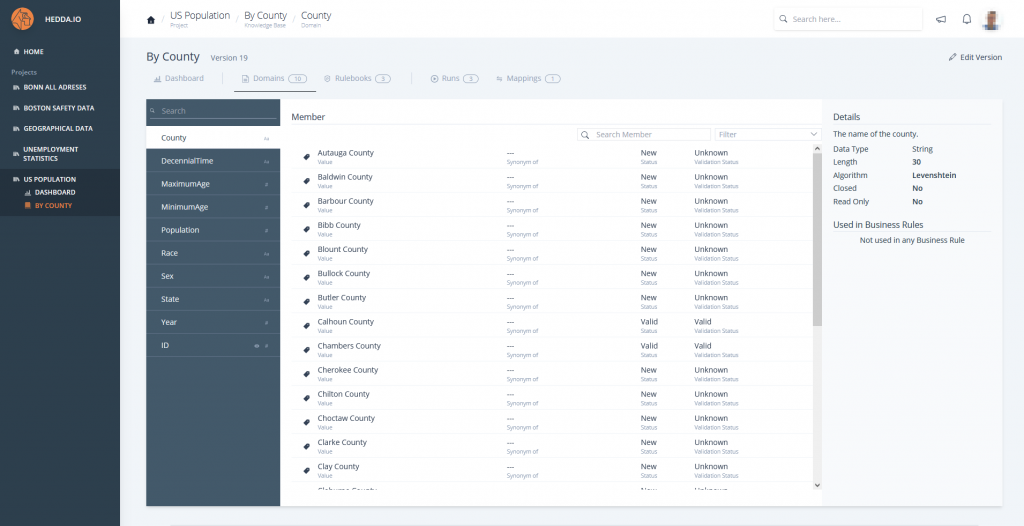Click the Search Member input field

650,134
